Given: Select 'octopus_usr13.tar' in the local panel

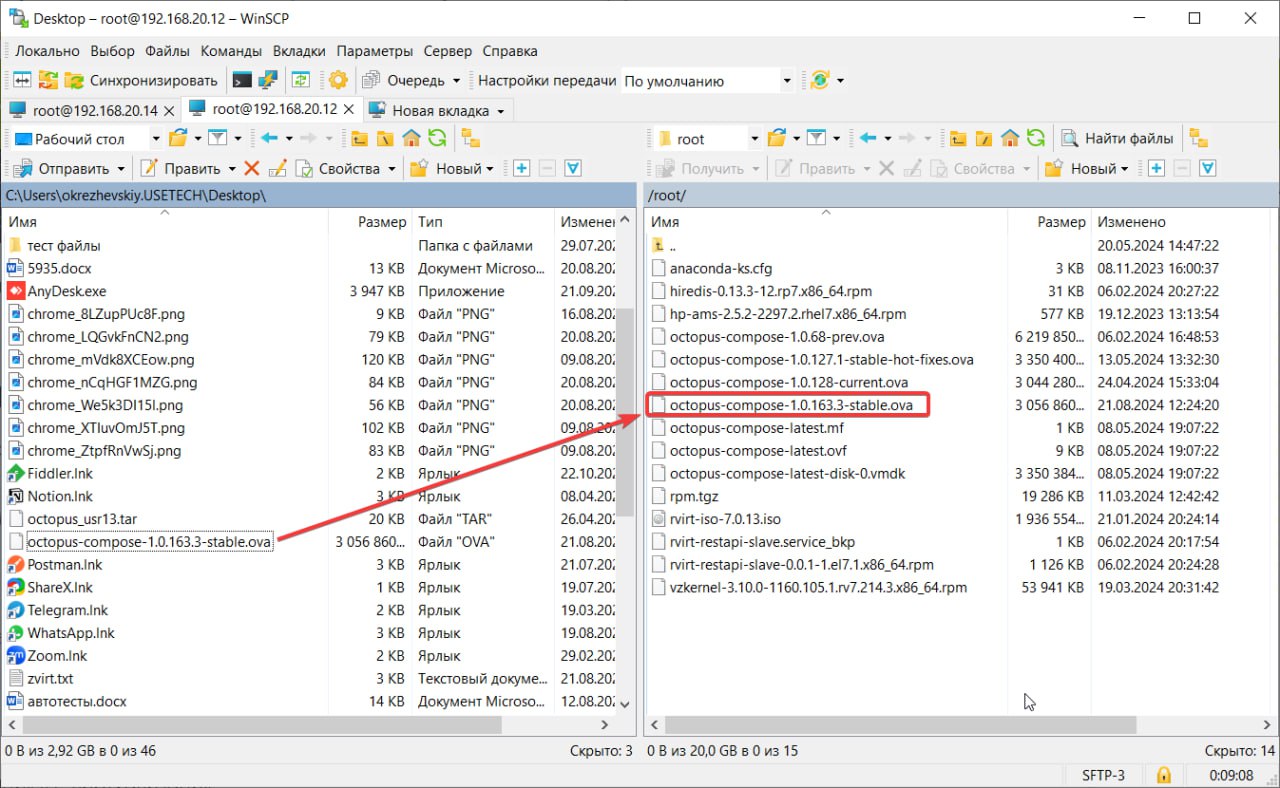Looking at the screenshot, I should 82,519.
